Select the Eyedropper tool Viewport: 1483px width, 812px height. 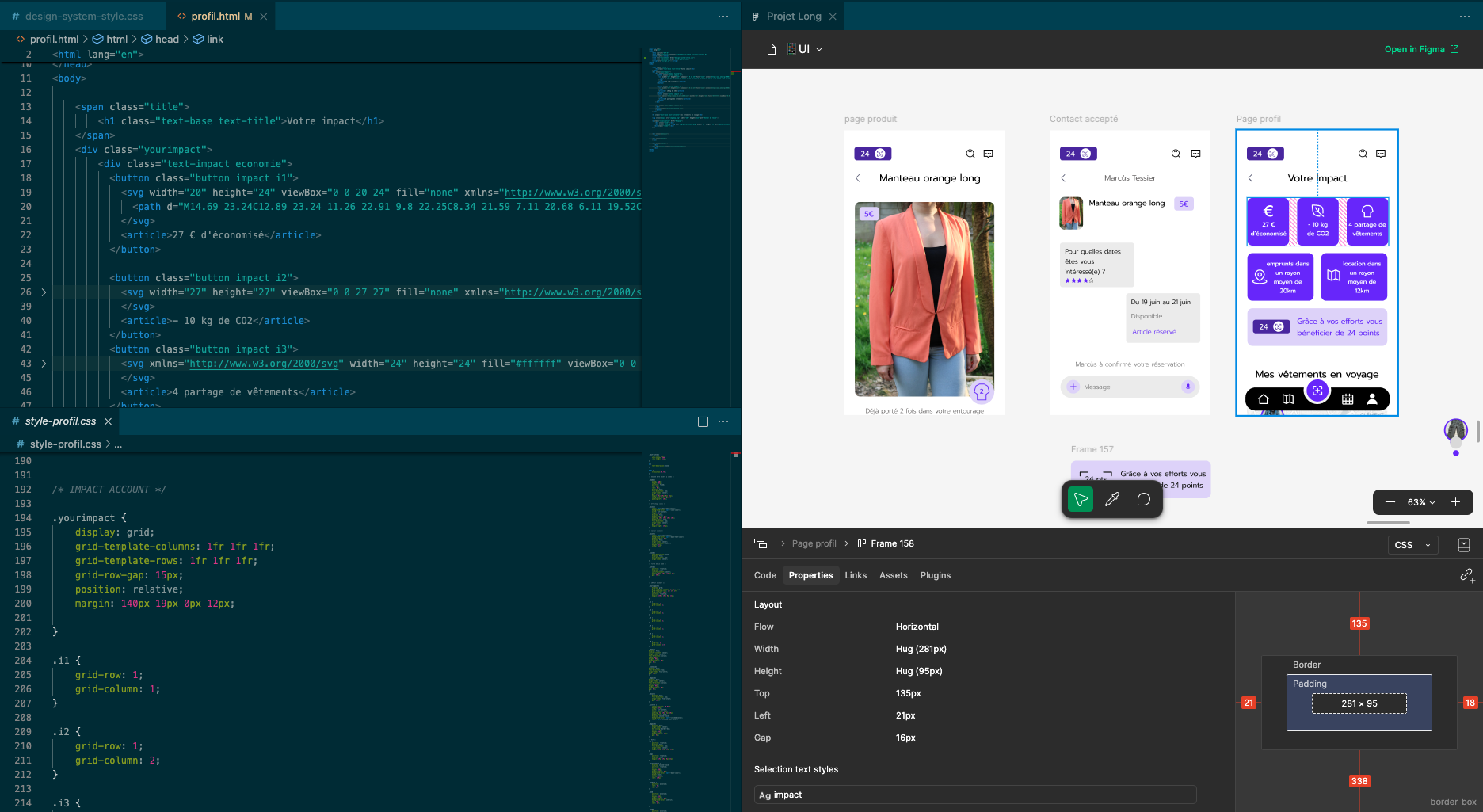(x=1111, y=498)
